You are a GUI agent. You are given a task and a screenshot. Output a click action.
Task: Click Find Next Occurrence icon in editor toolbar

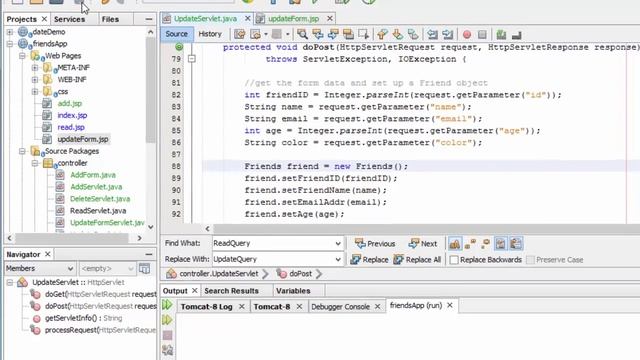coord(333,34)
